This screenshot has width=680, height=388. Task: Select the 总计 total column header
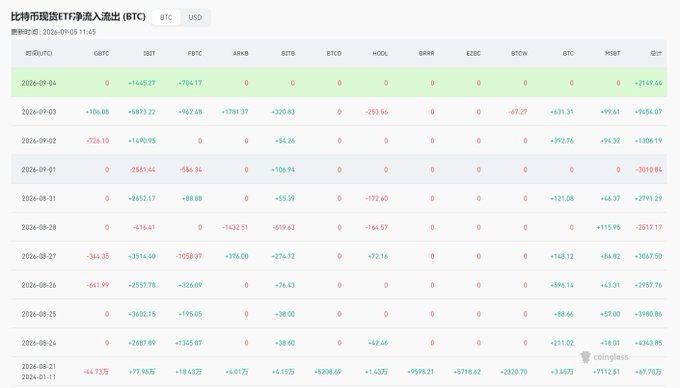[x=656, y=53]
